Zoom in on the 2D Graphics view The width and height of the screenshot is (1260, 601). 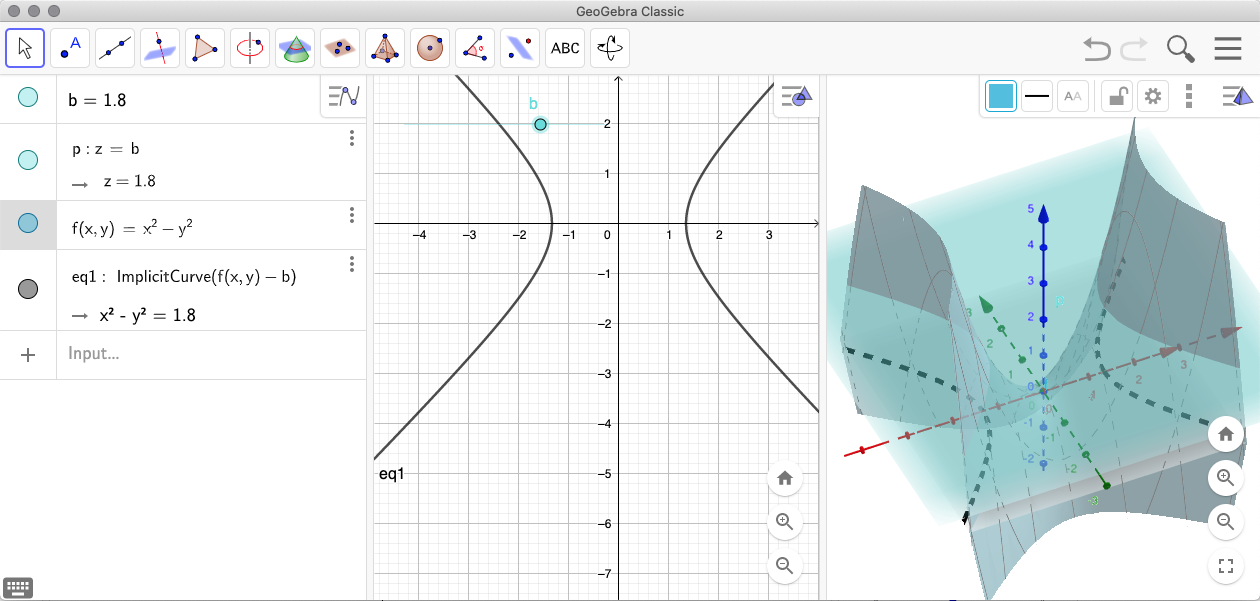tap(785, 521)
